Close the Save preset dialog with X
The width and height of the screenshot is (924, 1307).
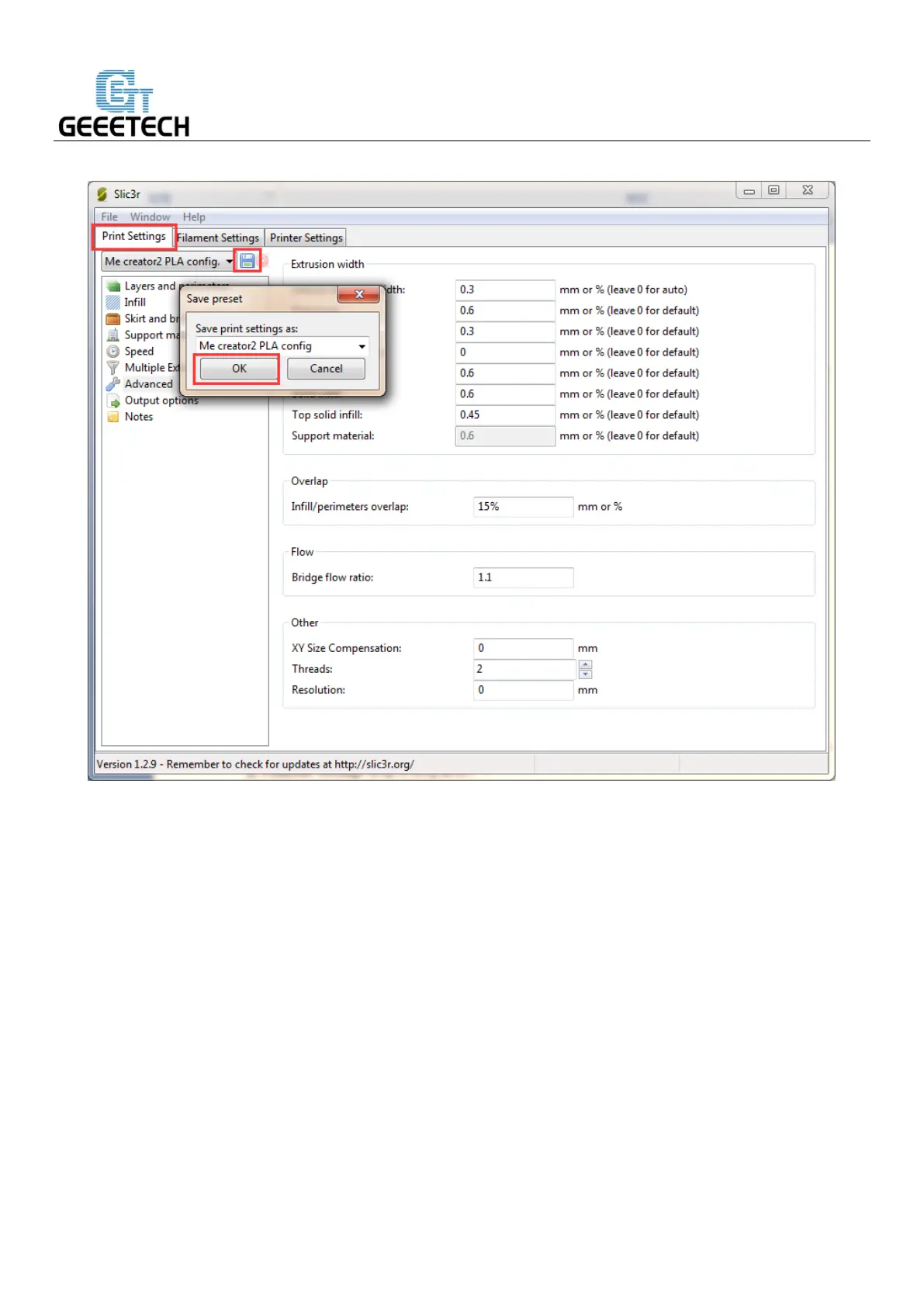pos(358,294)
